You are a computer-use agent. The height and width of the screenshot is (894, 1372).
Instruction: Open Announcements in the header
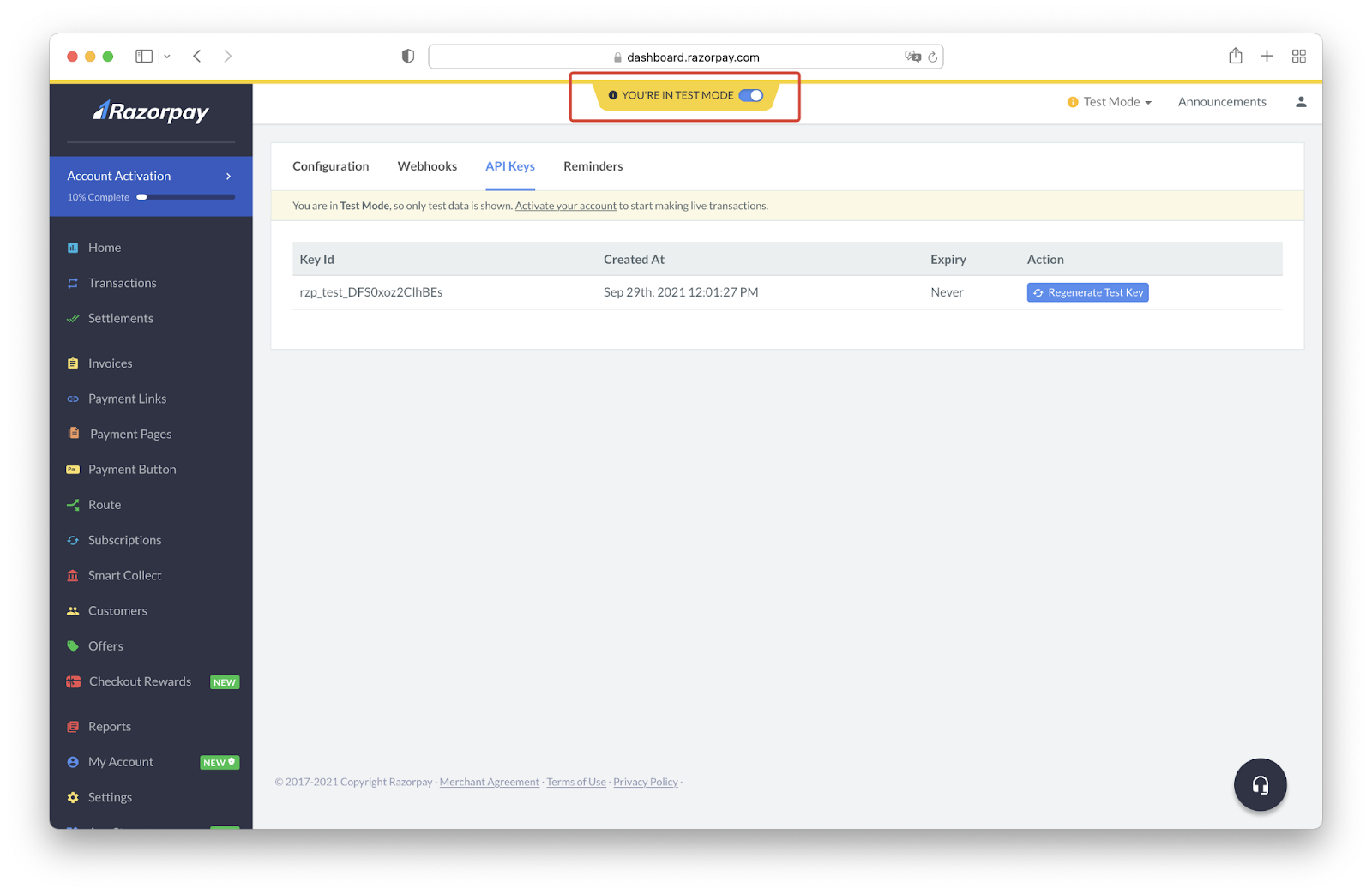(x=1222, y=102)
